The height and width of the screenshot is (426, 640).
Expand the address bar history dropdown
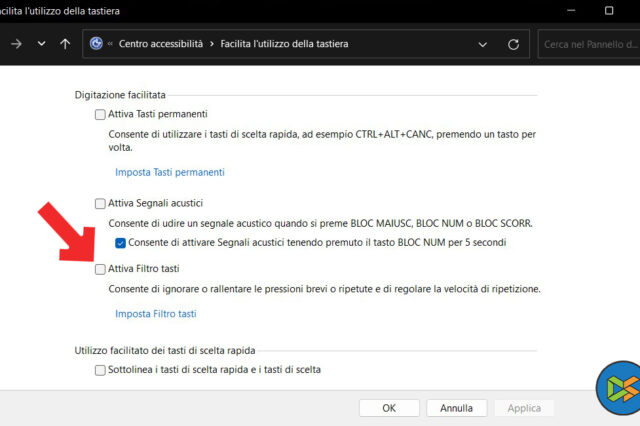click(x=483, y=44)
